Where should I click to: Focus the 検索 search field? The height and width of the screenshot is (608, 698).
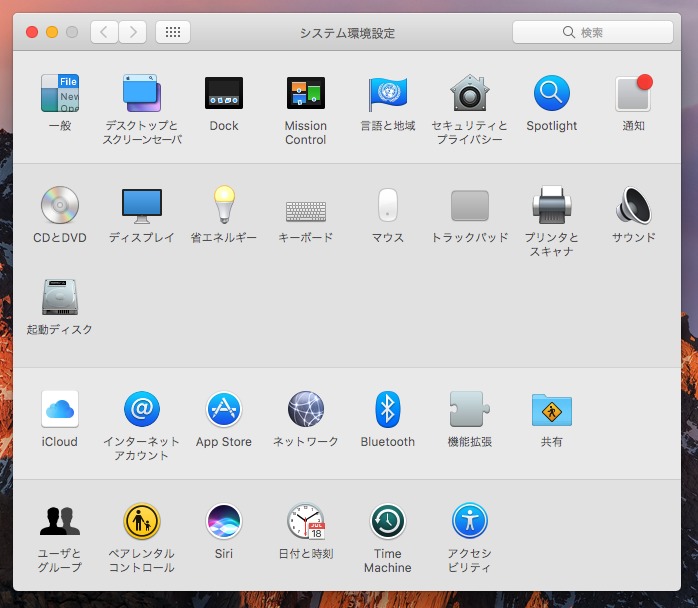click(x=593, y=32)
